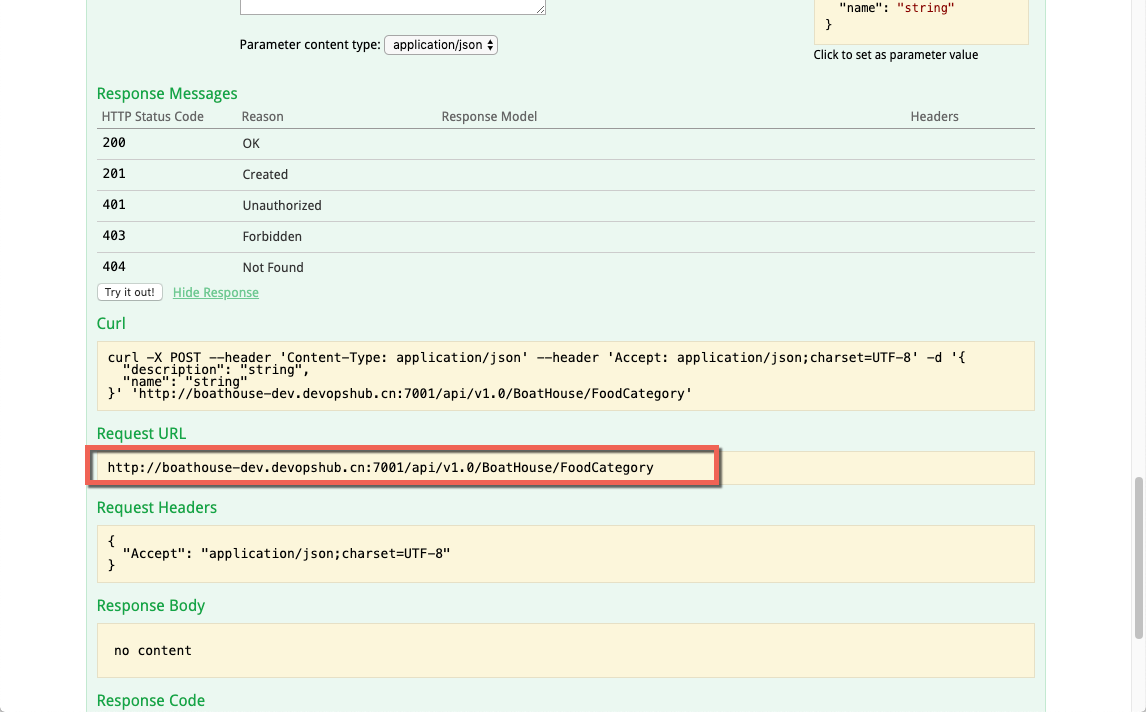Click the Response Code heading

[151, 700]
